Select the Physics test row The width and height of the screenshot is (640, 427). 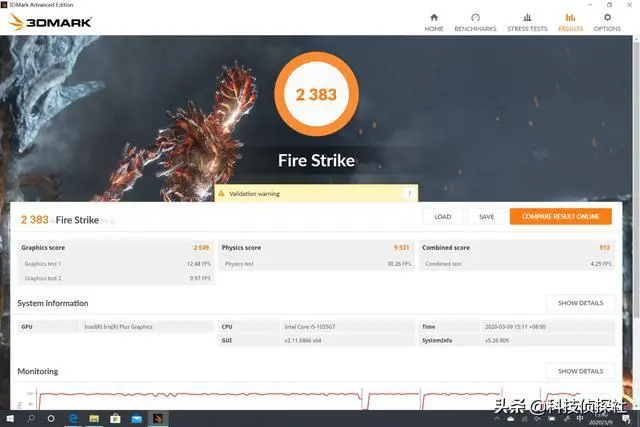pyautogui.click(x=317, y=264)
